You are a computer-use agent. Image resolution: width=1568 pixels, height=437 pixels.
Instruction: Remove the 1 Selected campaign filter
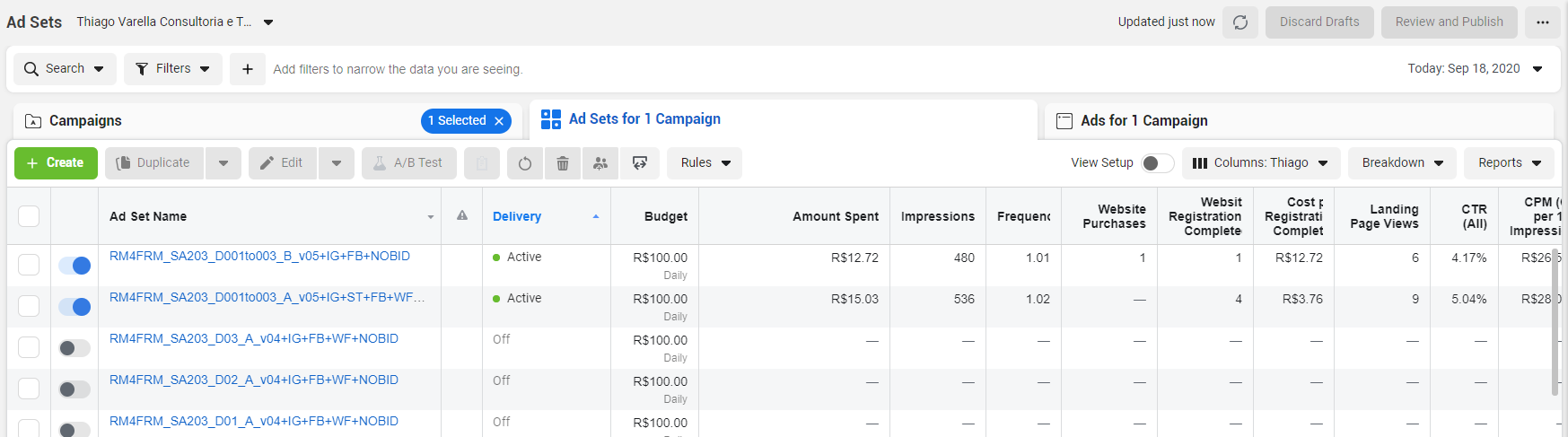499,121
